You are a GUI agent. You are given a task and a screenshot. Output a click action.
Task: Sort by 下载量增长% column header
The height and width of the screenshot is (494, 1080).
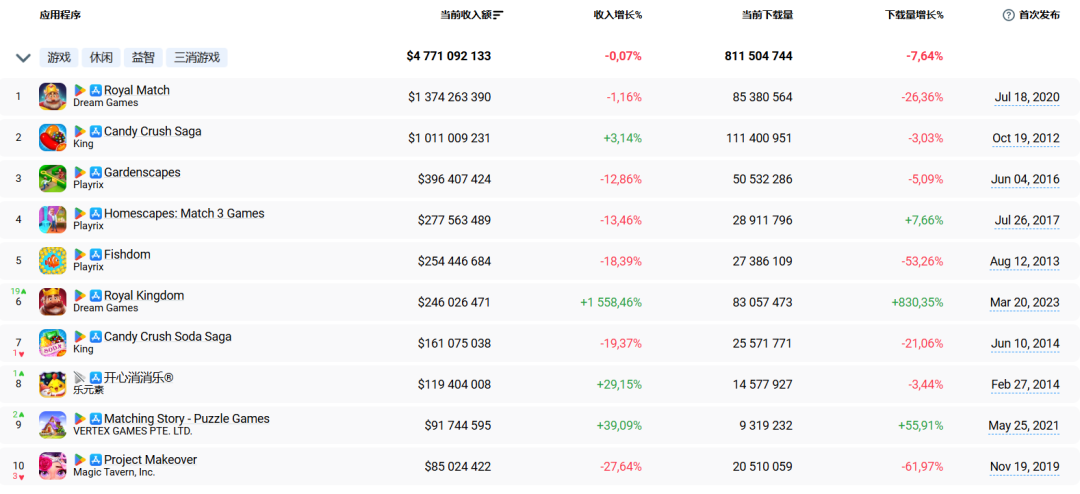pos(914,15)
